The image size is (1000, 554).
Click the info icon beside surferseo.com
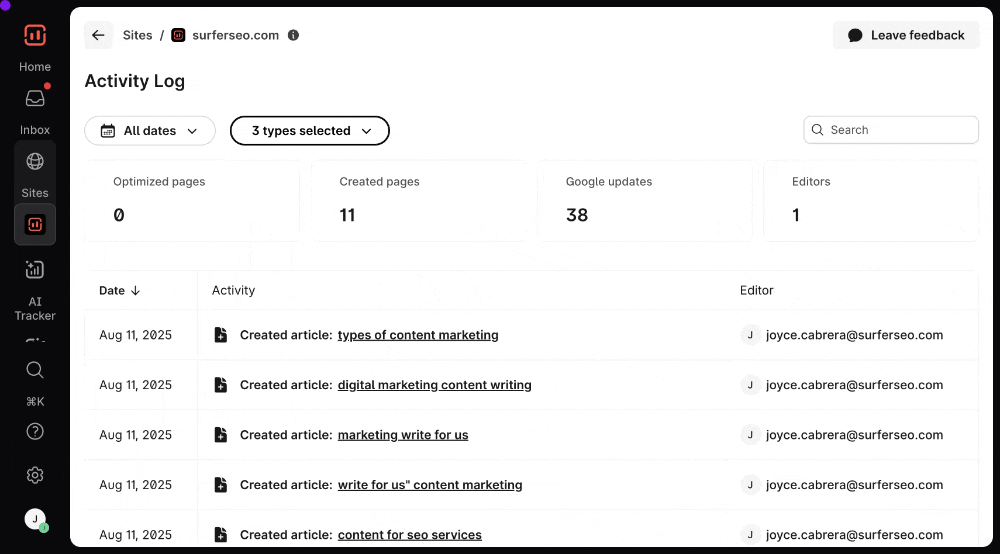(293, 35)
